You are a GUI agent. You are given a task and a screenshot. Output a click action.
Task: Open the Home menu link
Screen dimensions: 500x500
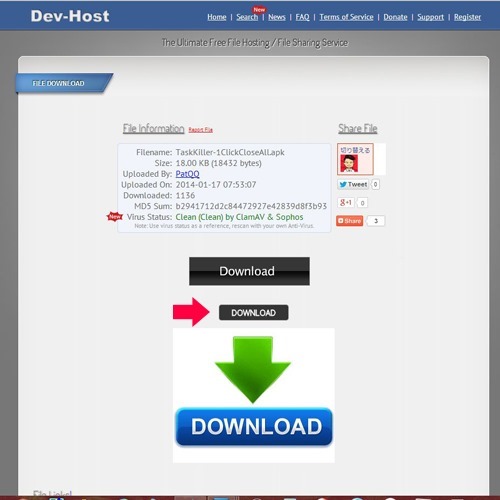coord(217,17)
